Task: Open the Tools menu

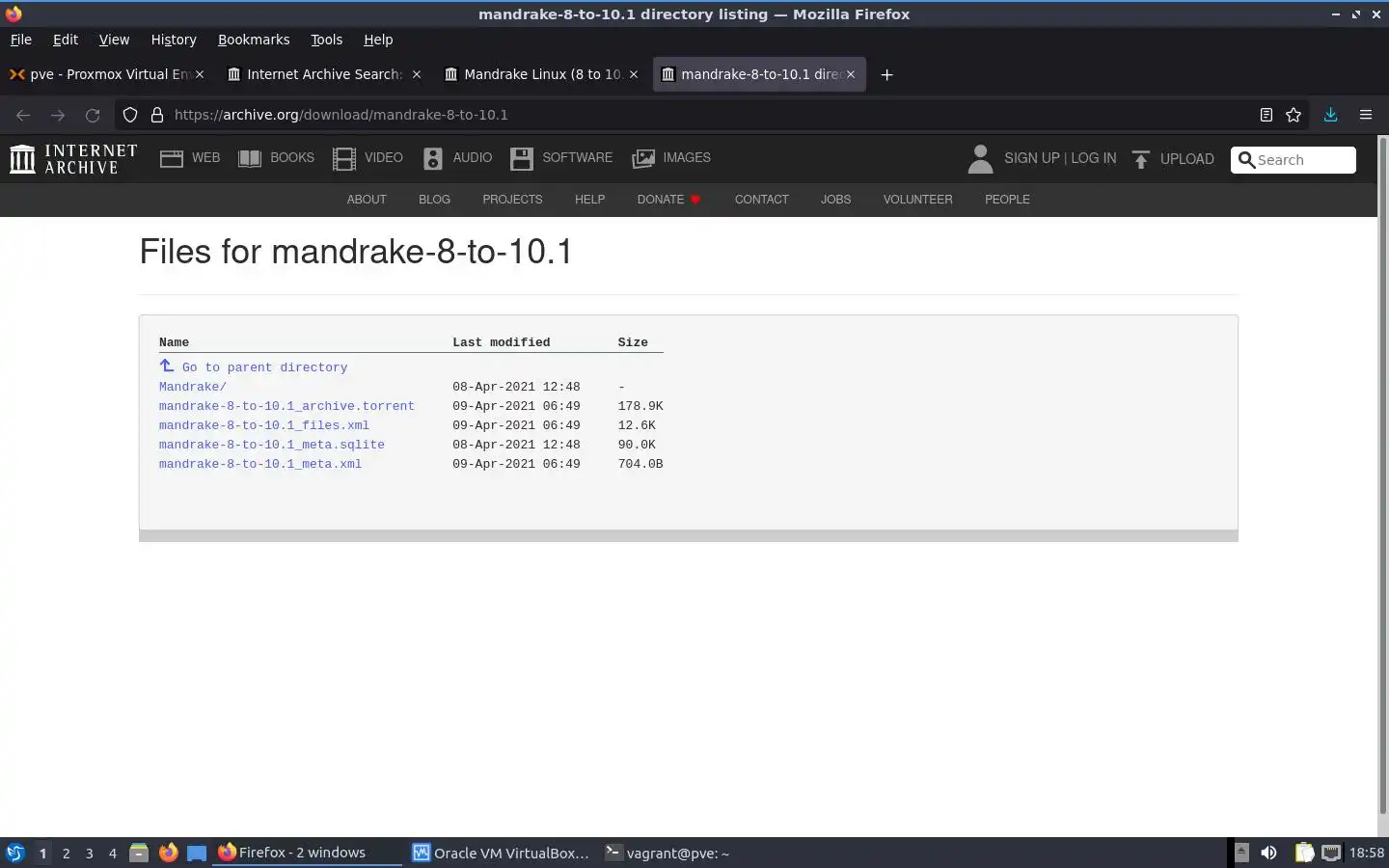Action: (326, 40)
